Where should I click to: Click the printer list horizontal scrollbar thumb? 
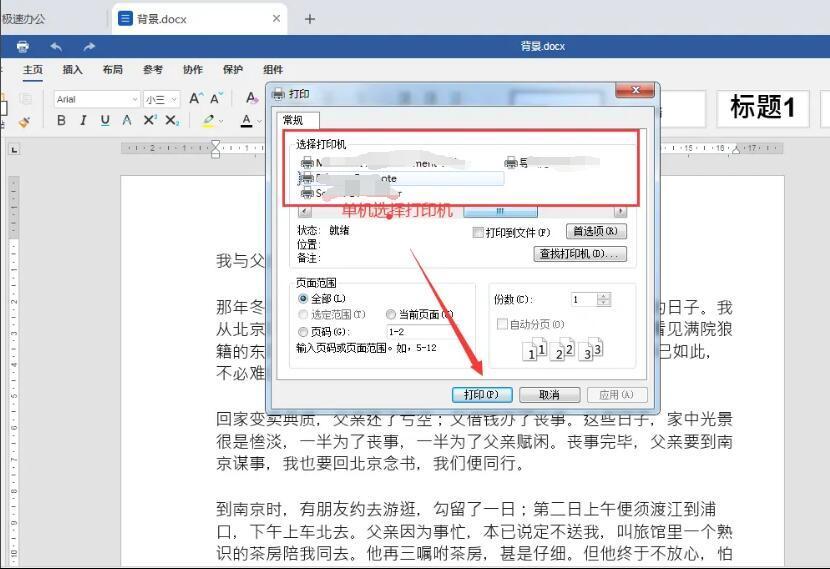[x=500, y=212]
